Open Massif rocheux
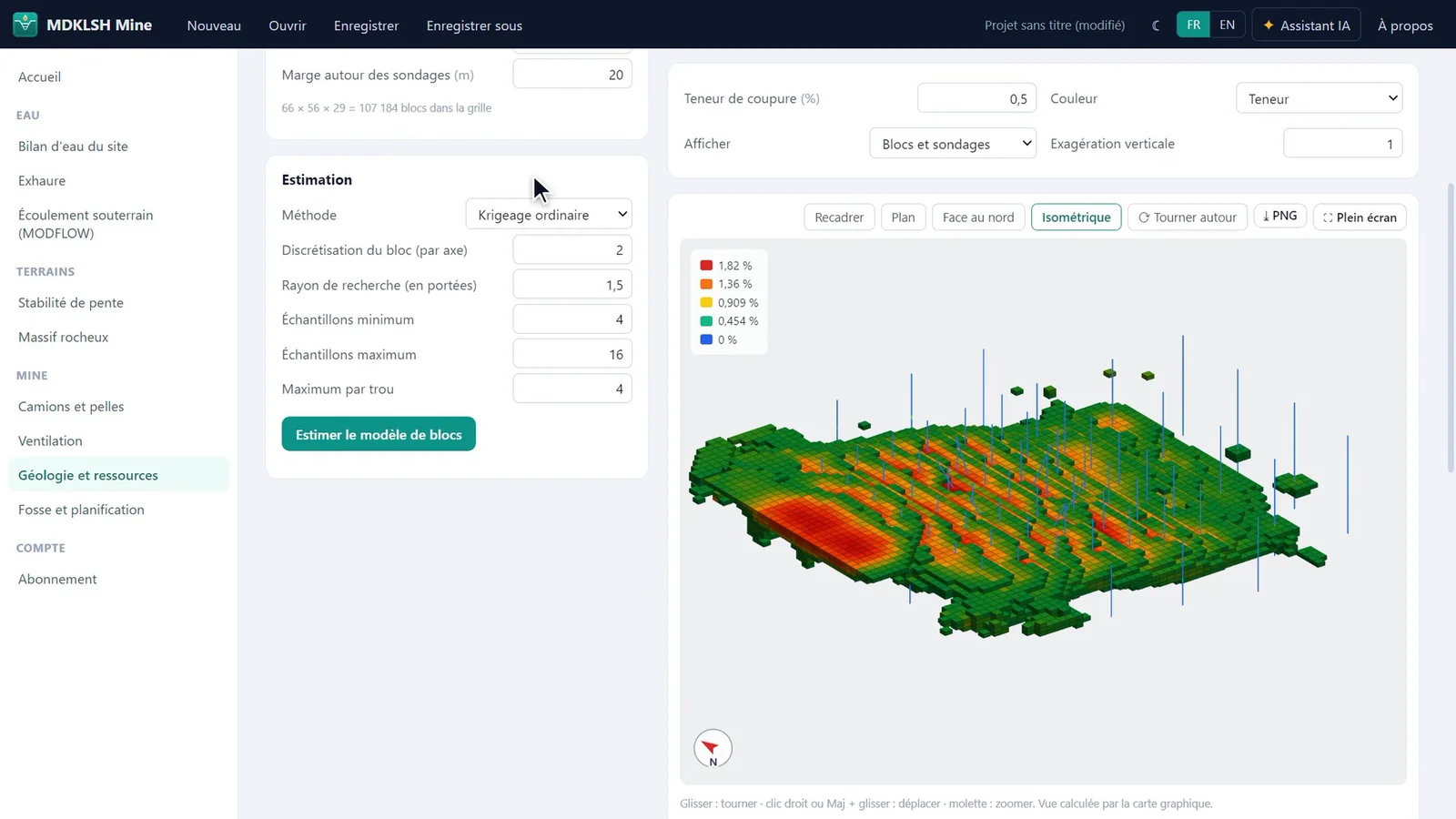1456x819 pixels. [x=118, y=337]
